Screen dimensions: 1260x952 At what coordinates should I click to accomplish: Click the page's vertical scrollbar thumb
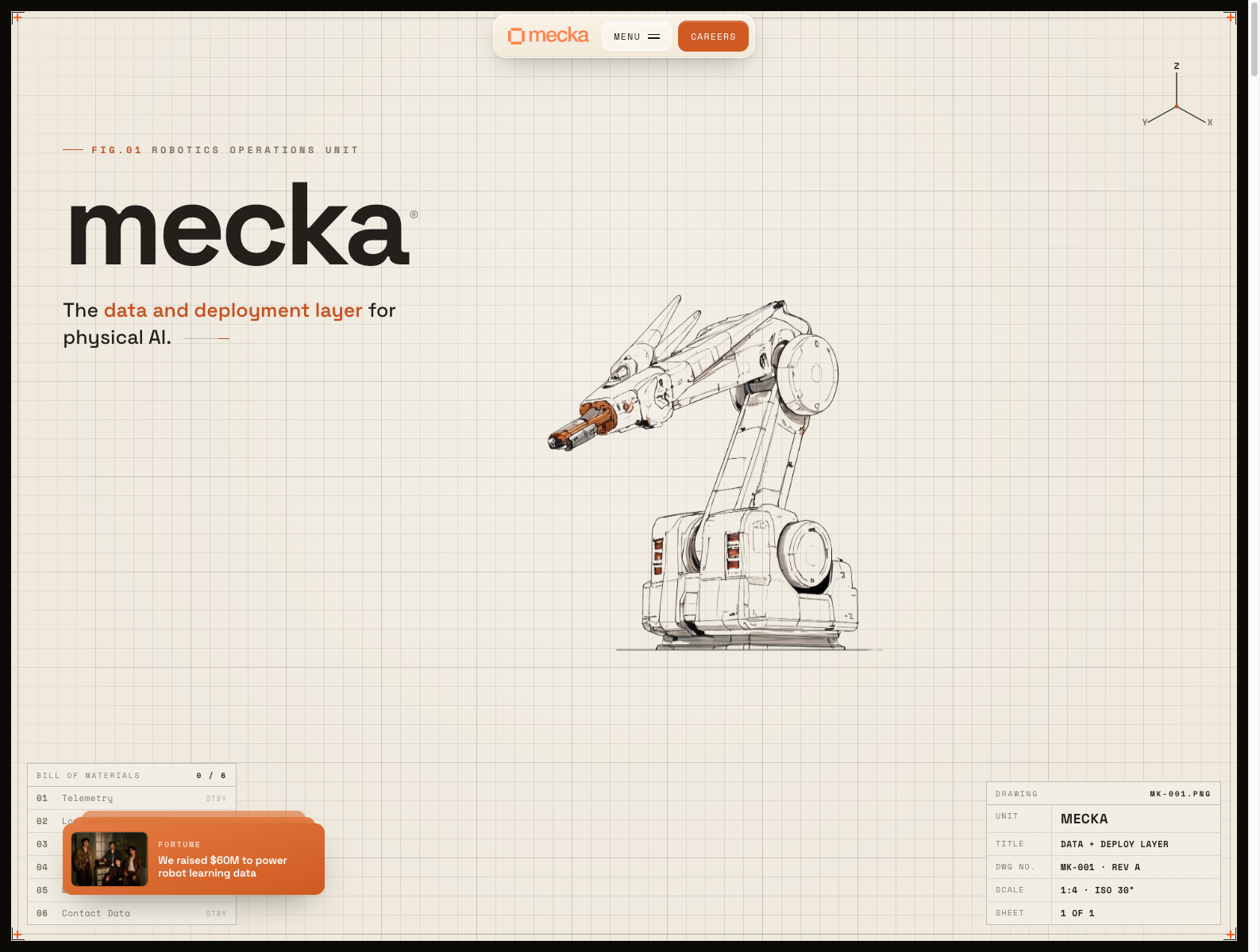point(1254,40)
